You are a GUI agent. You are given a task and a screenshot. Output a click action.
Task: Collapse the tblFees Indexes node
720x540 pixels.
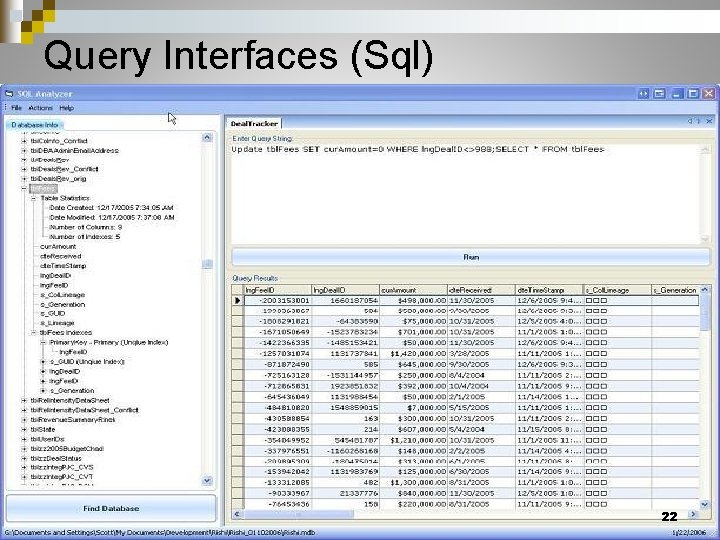pos(34,332)
